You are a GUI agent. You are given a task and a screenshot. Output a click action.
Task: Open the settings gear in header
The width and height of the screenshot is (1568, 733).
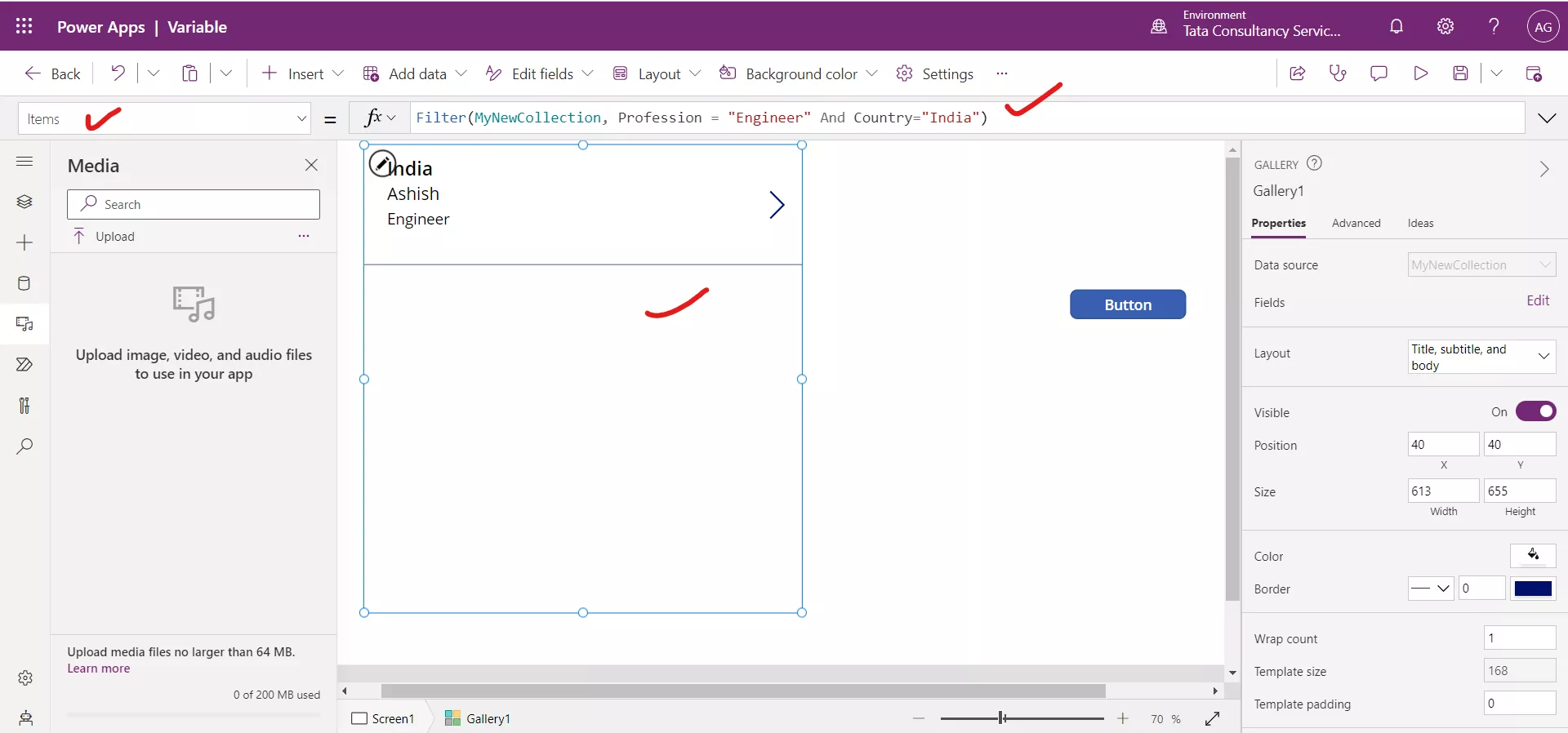pyautogui.click(x=1445, y=26)
